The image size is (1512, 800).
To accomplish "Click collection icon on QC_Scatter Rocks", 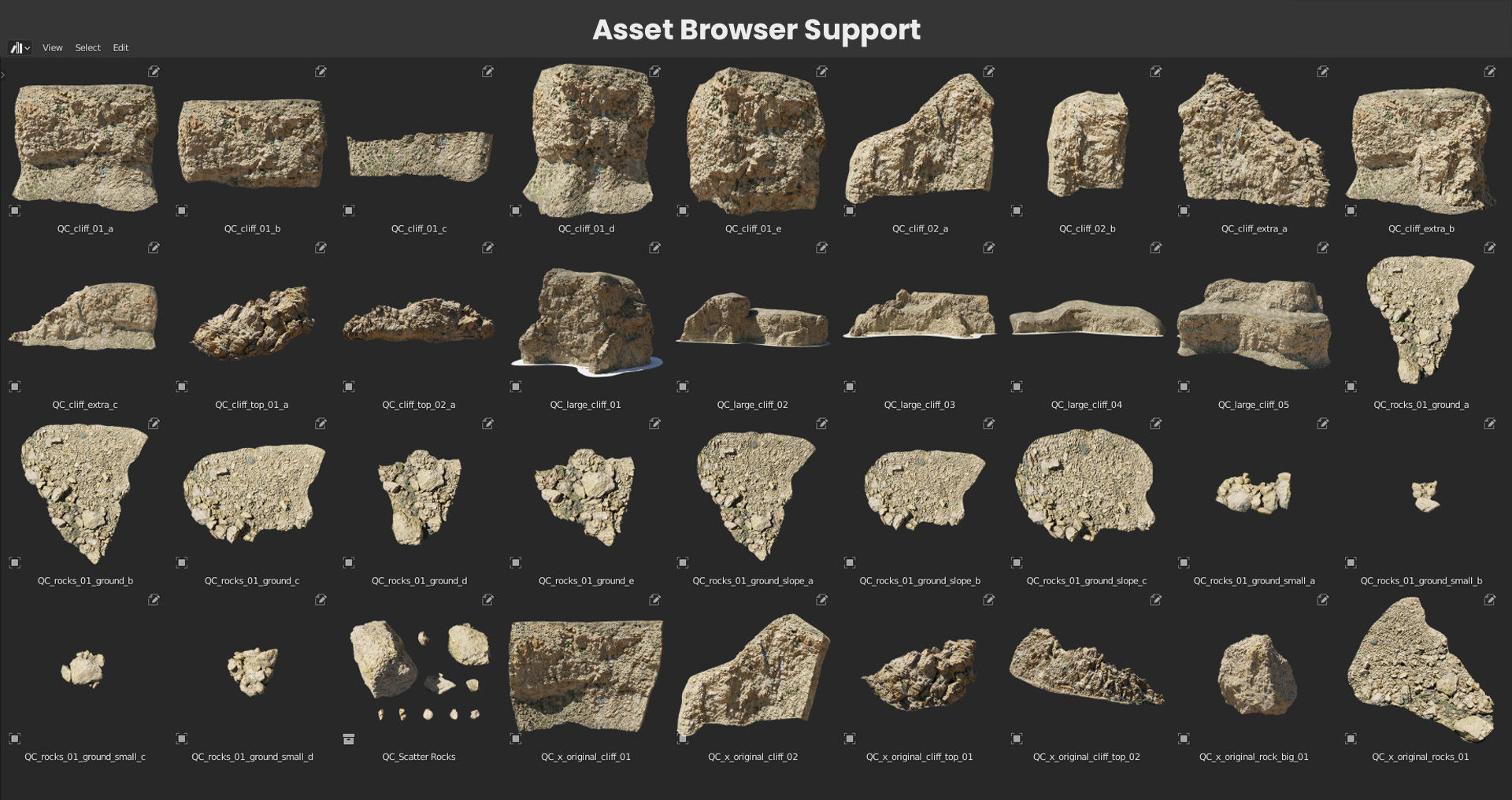I will click(x=348, y=739).
